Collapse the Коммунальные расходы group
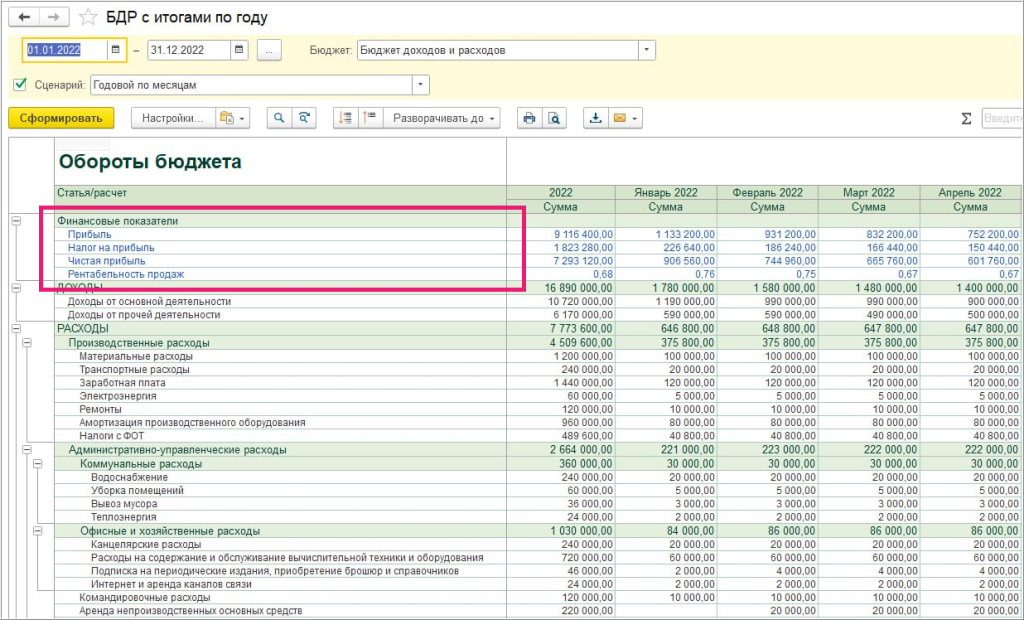 coord(38,464)
